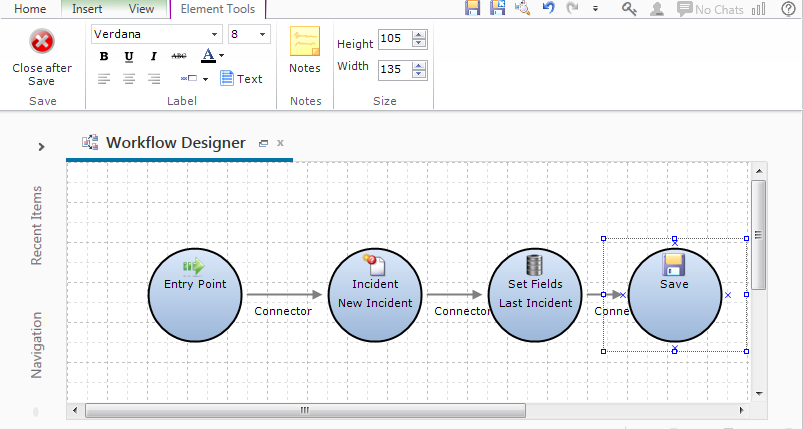The width and height of the screenshot is (803, 429).
Task: Toggle underline formatting
Action: click(129, 56)
